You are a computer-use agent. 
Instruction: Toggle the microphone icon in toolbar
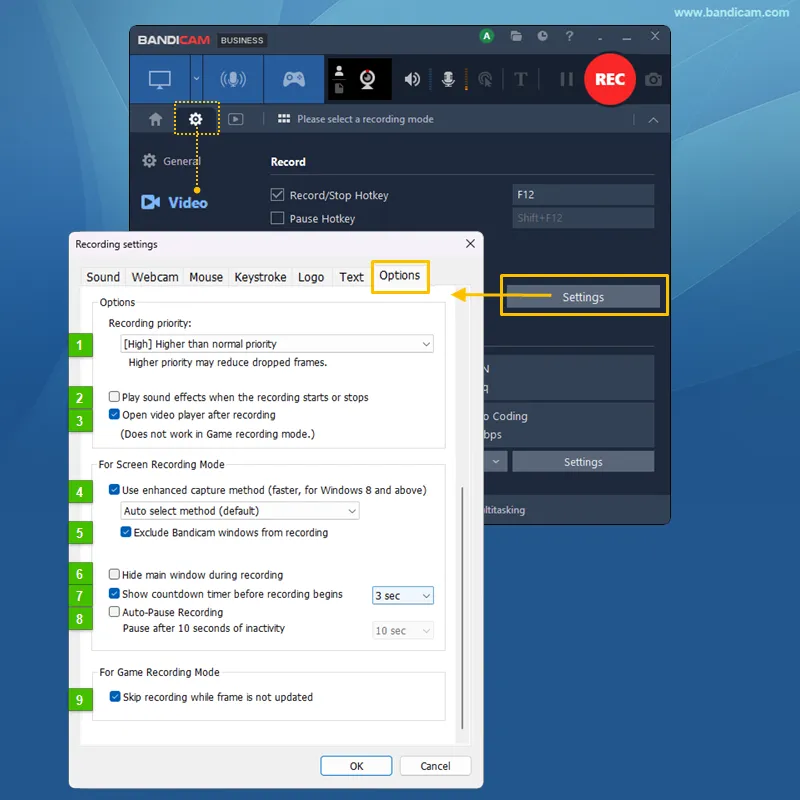coord(448,79)
